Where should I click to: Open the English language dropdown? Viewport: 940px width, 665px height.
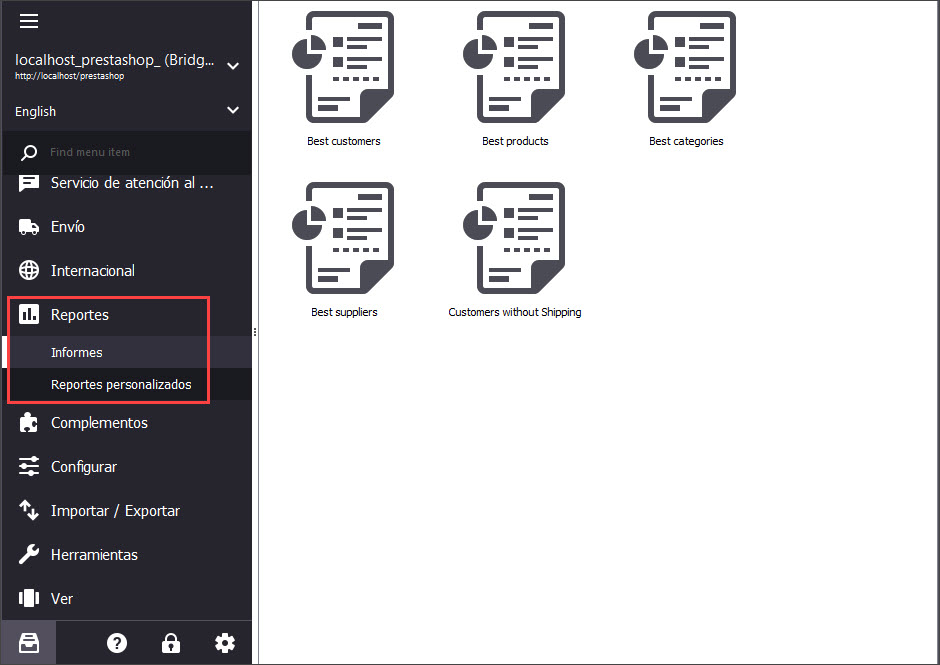coord(232,111)
